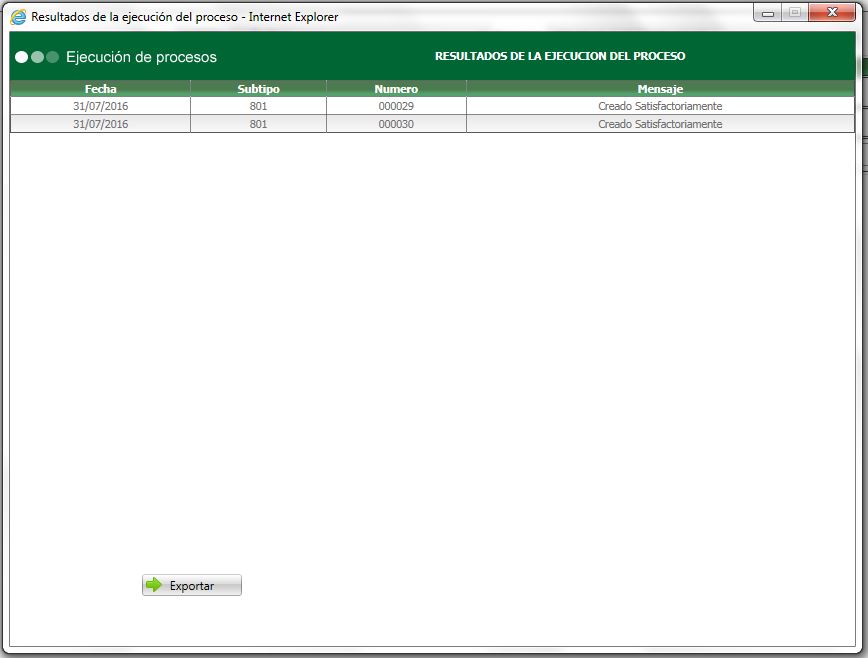Click the Numero cell 000029
This screenshot has width=868, height=658.
[396, 106]
